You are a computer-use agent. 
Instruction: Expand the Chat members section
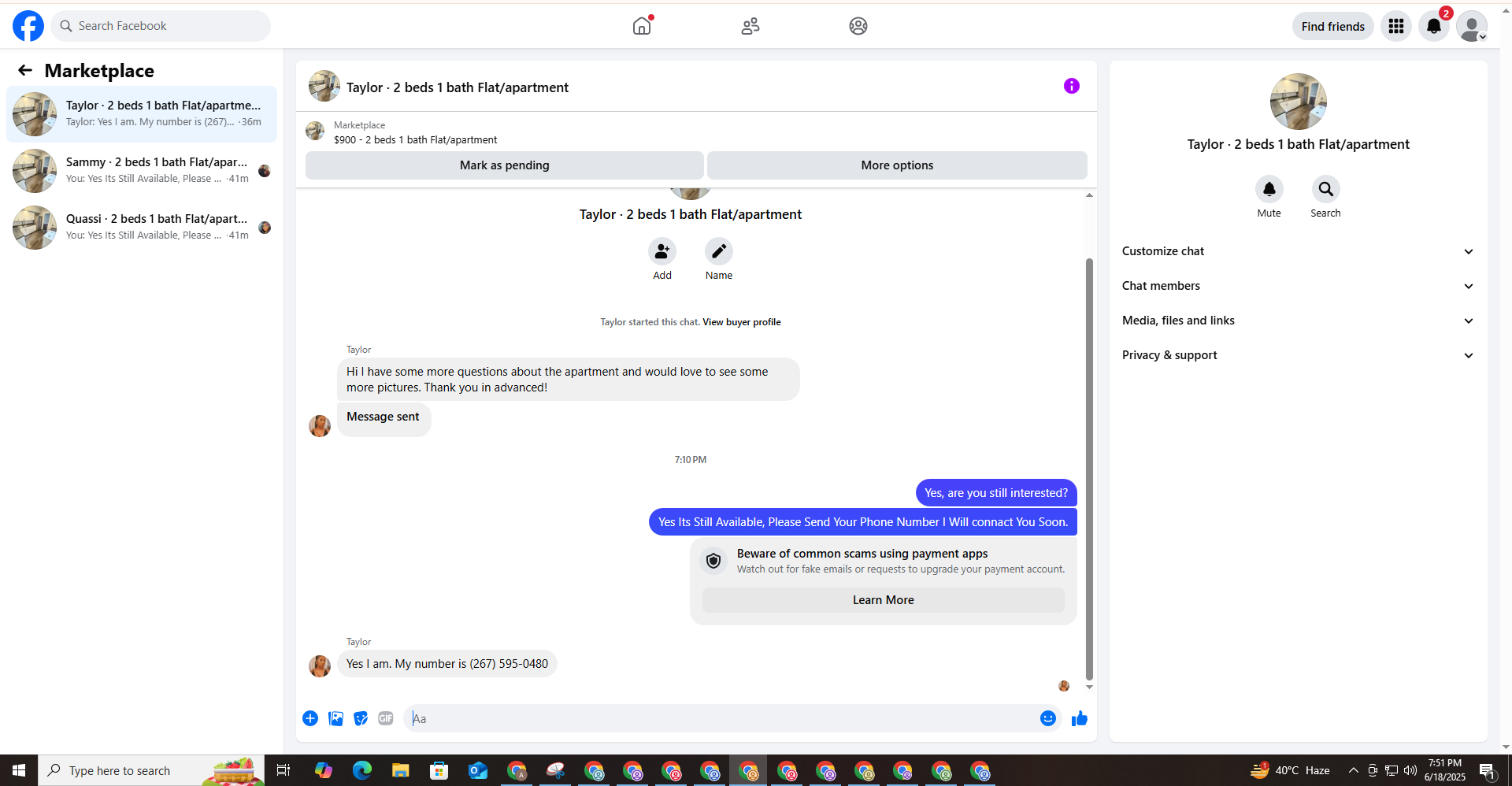[x=1298, y=286]
